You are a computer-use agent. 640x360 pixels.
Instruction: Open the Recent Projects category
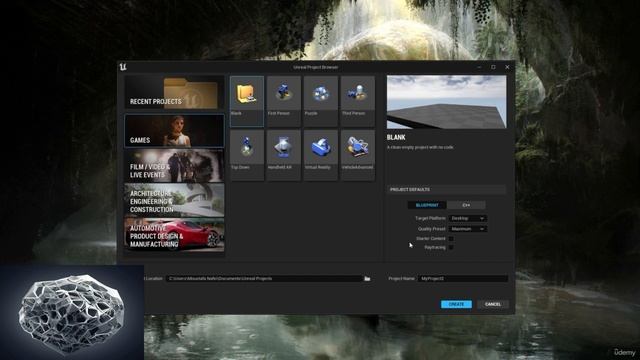(x=174, y=93)
